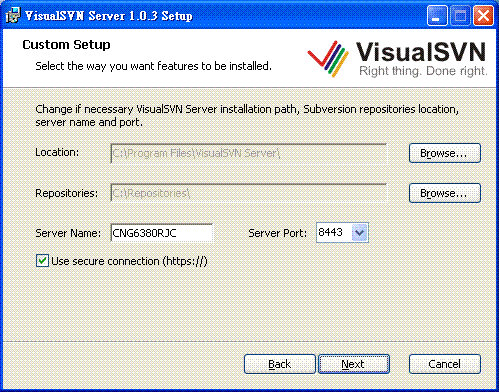Click Browse next to Repositories field
Screen dimensions: 499x392
[445, 193]
